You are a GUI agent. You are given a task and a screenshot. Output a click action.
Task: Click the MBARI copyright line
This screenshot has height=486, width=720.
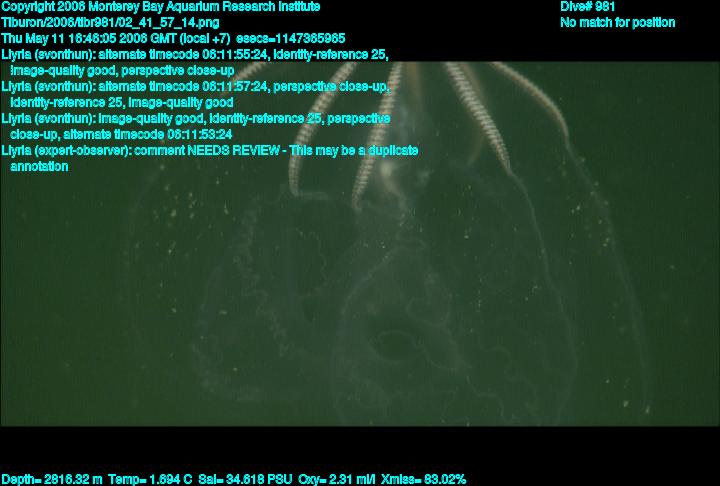pos(161,7)
